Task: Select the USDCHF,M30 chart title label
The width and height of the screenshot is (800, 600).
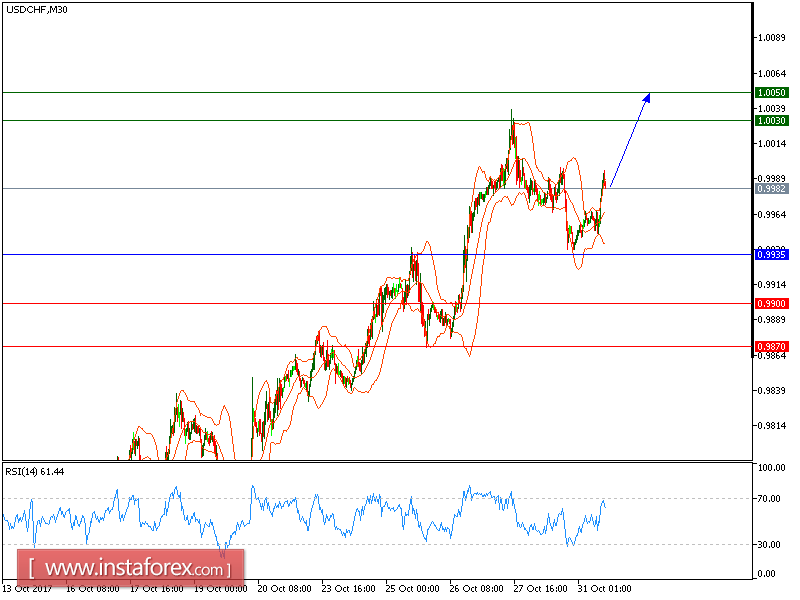Action: pyautogui.click(x=35, y=11)
